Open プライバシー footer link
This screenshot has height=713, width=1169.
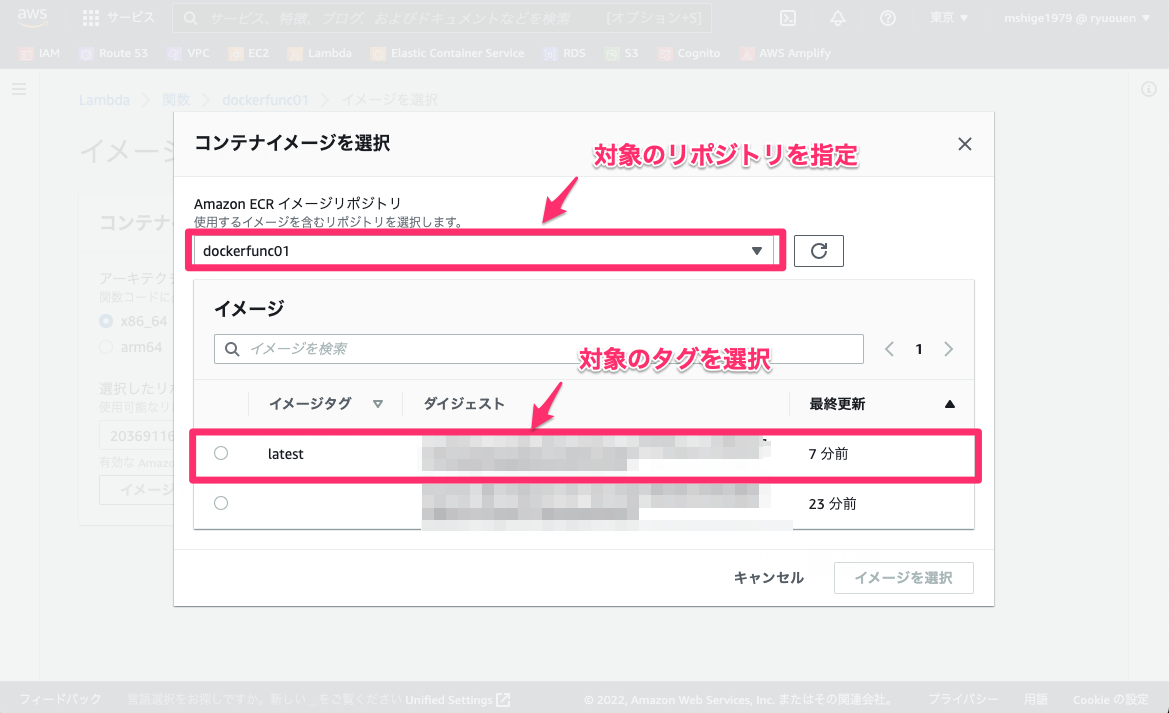(963, 700)
